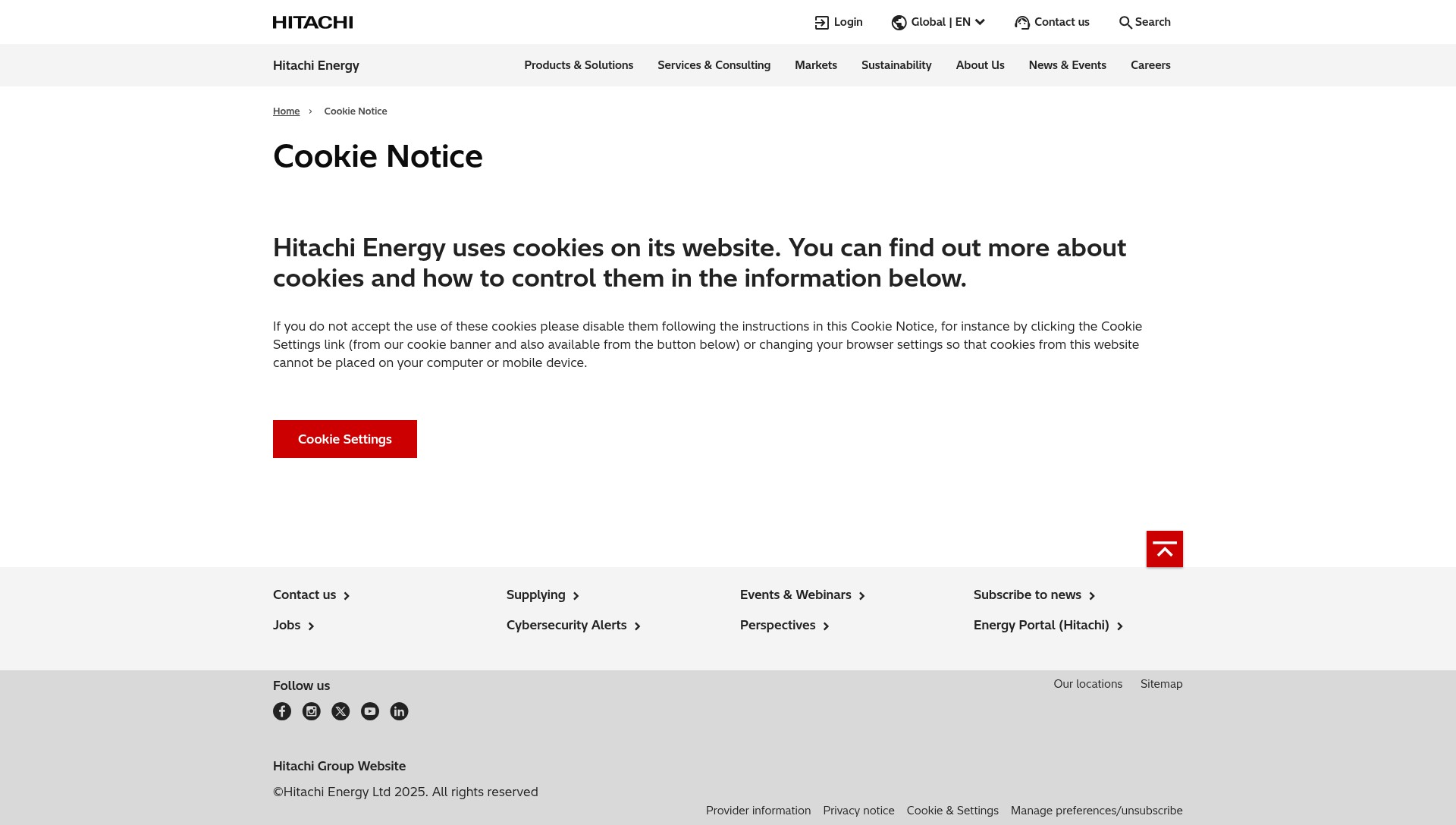This screenshot has width=1456, height=825.
Task: Click the globe language icon
Action: [899, 23]
